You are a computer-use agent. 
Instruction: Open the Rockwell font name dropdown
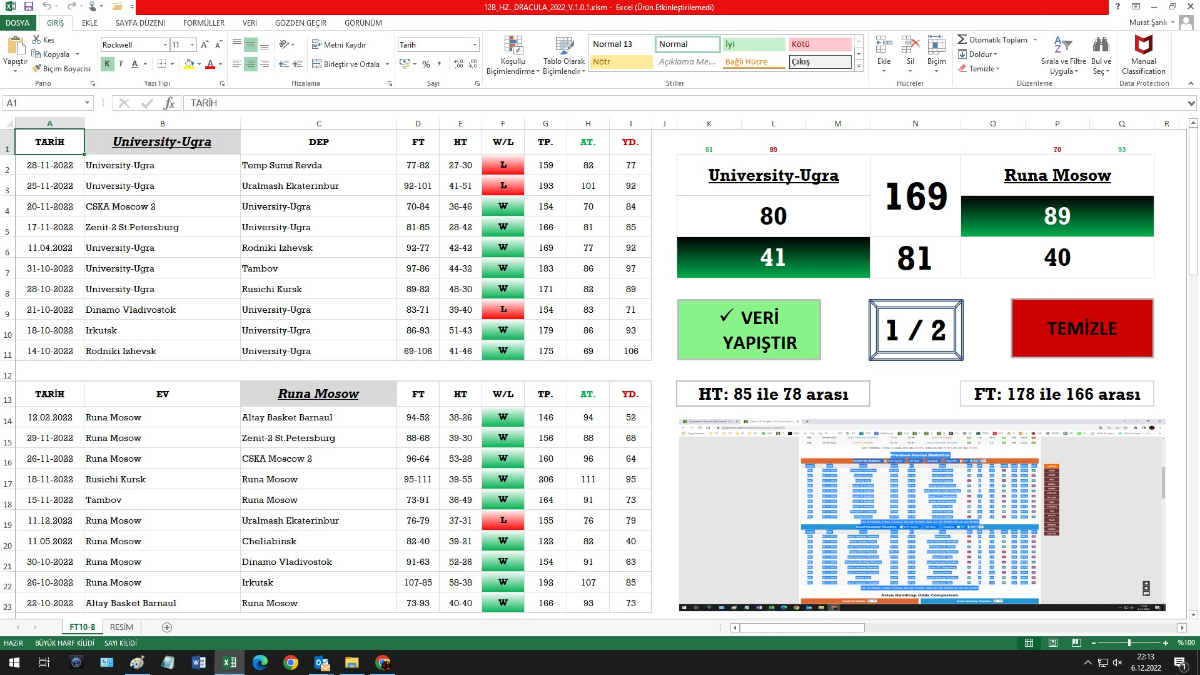[165, 45]
